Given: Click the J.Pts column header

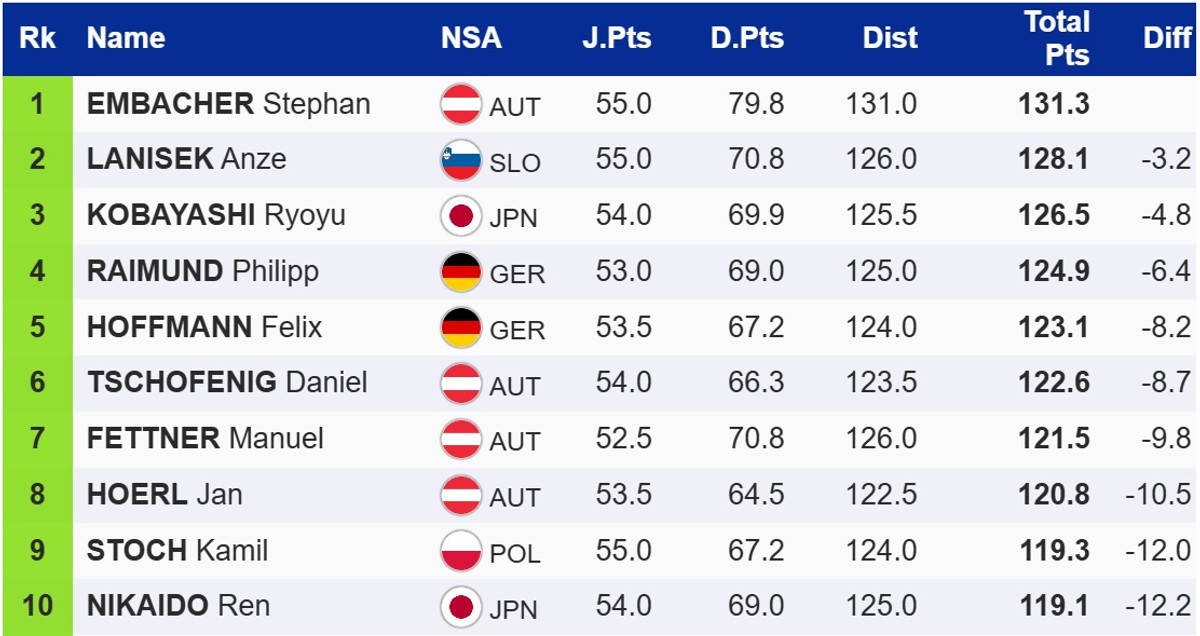Looking at the screenshot, I should (x=617, y=39).
